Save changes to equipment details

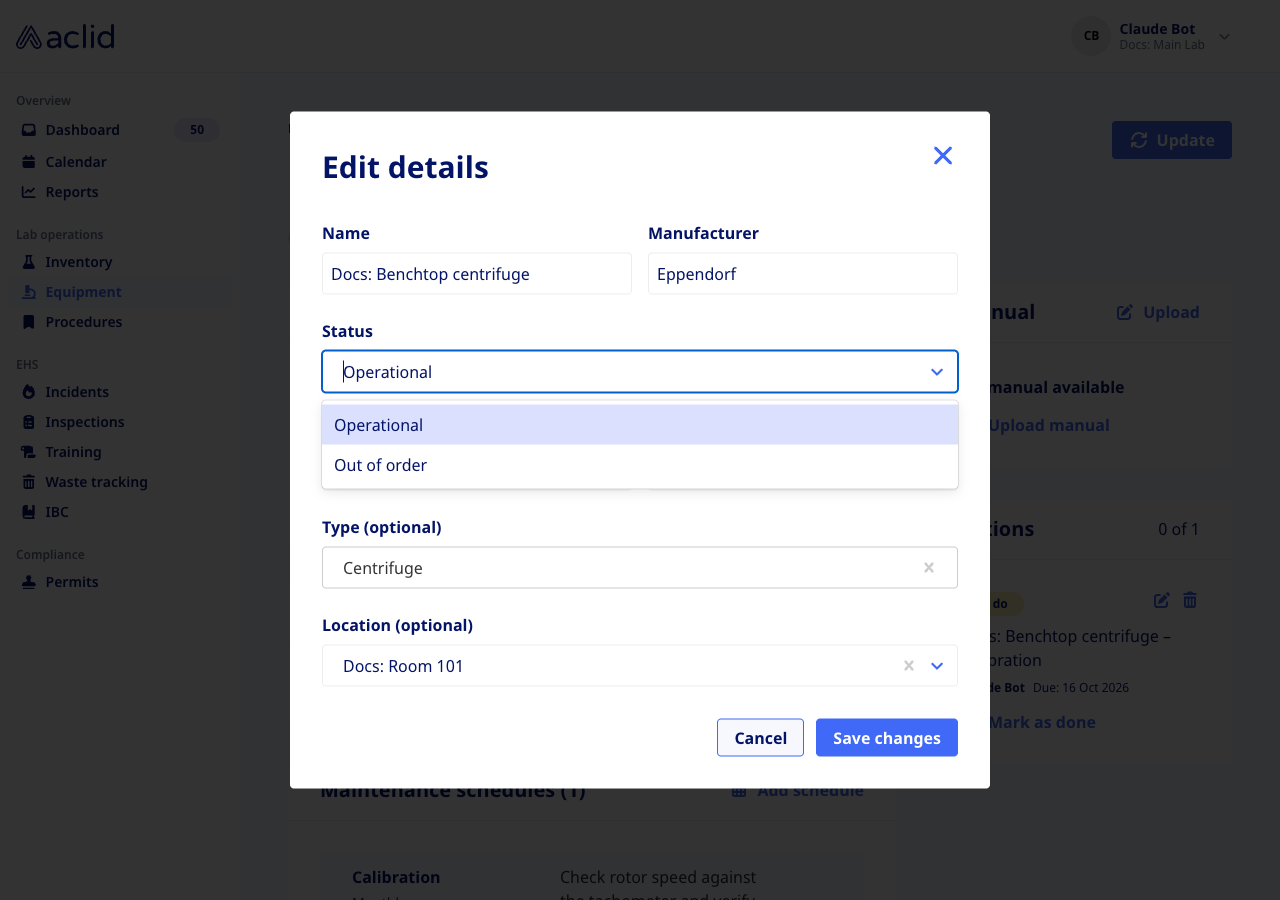[887, 738]
